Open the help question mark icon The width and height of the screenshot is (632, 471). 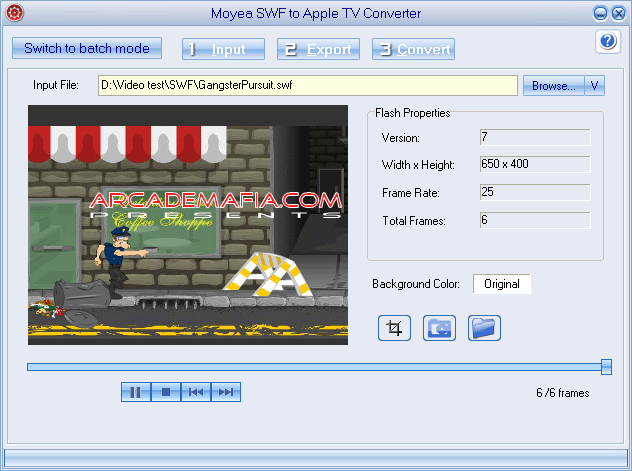[607, 41]
